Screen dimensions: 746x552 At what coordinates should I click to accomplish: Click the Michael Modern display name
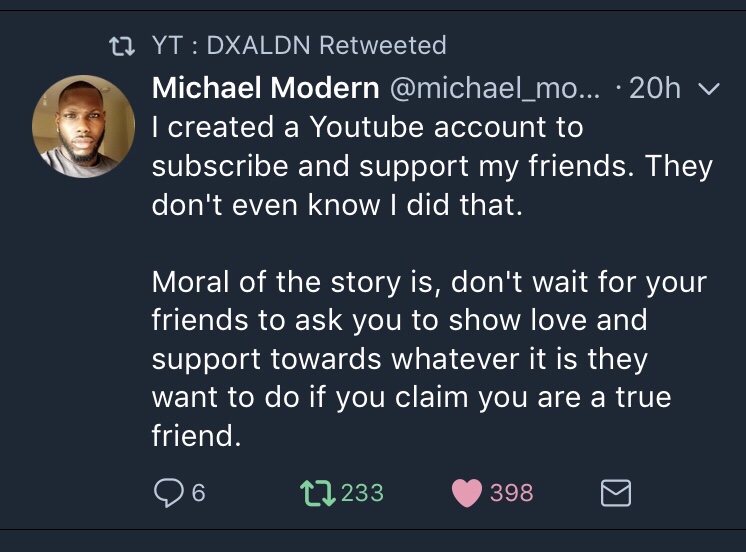click(x=265, y=89)
